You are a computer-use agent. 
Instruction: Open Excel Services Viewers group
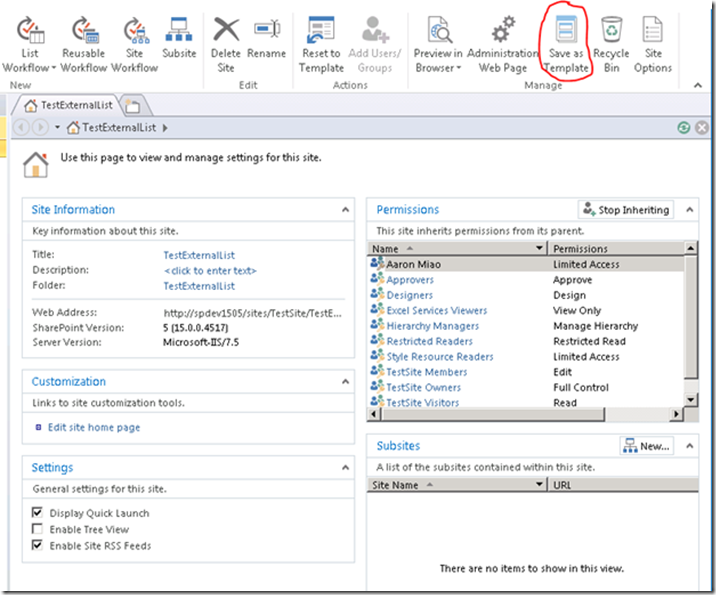pyautogui.click(x=437, y=311)
